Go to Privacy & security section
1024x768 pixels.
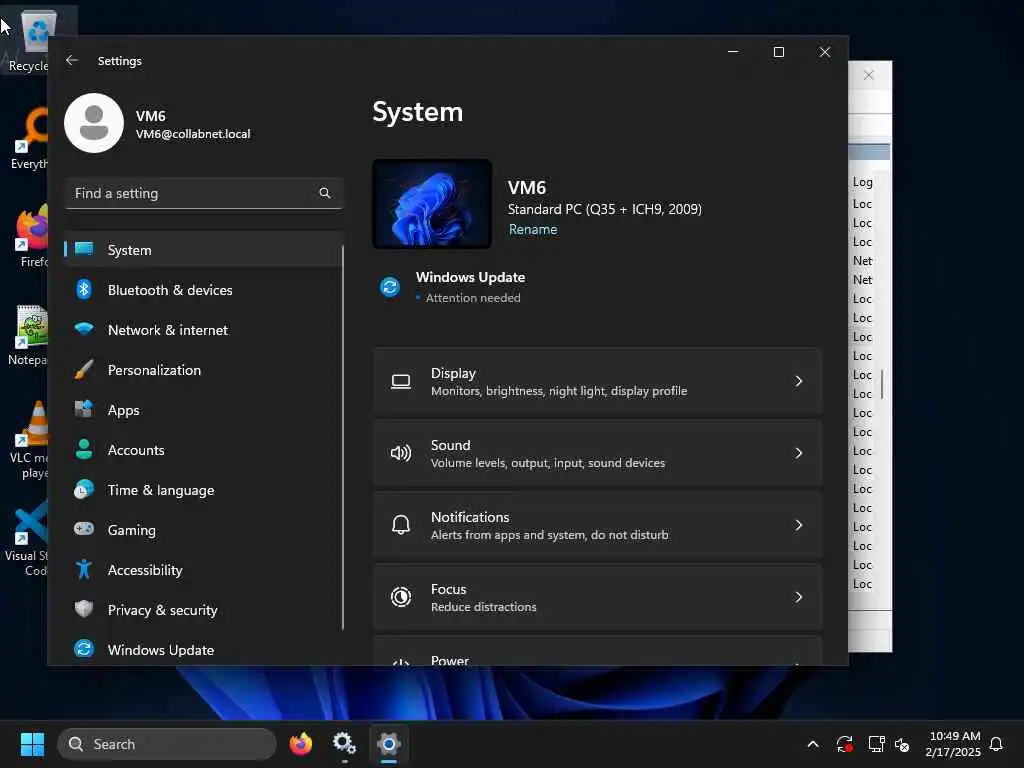(203, 609)
